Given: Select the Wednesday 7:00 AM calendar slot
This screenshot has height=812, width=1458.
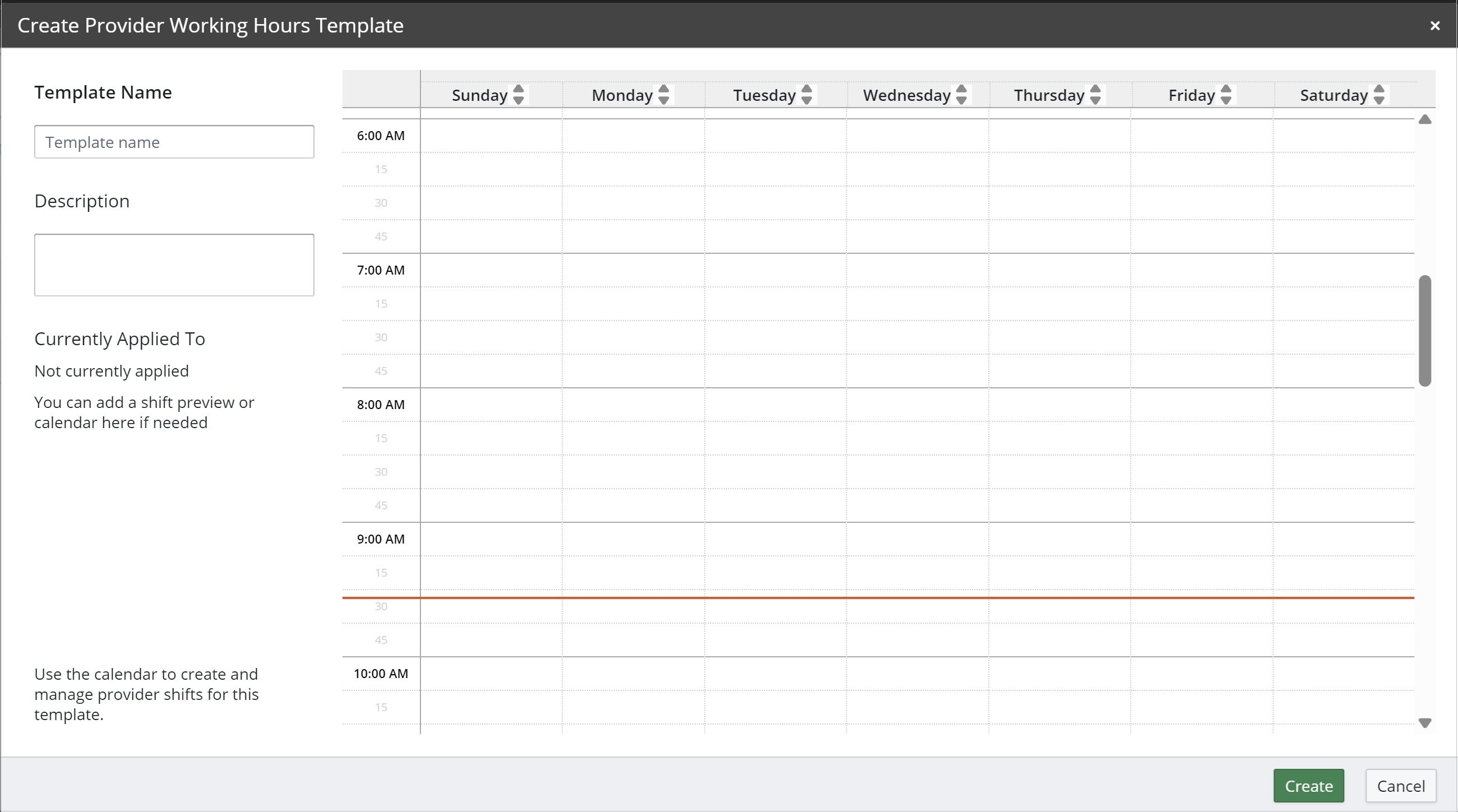Looking at the screenshot, I should coord(918,271).
